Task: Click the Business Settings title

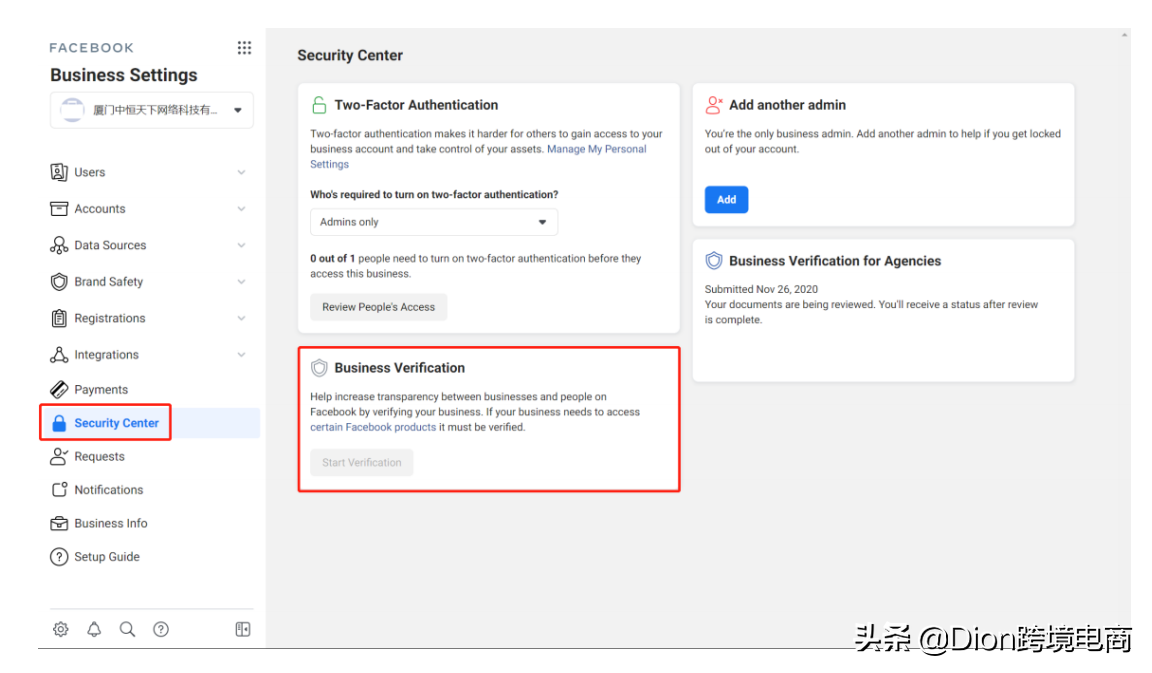Action: 123,75
